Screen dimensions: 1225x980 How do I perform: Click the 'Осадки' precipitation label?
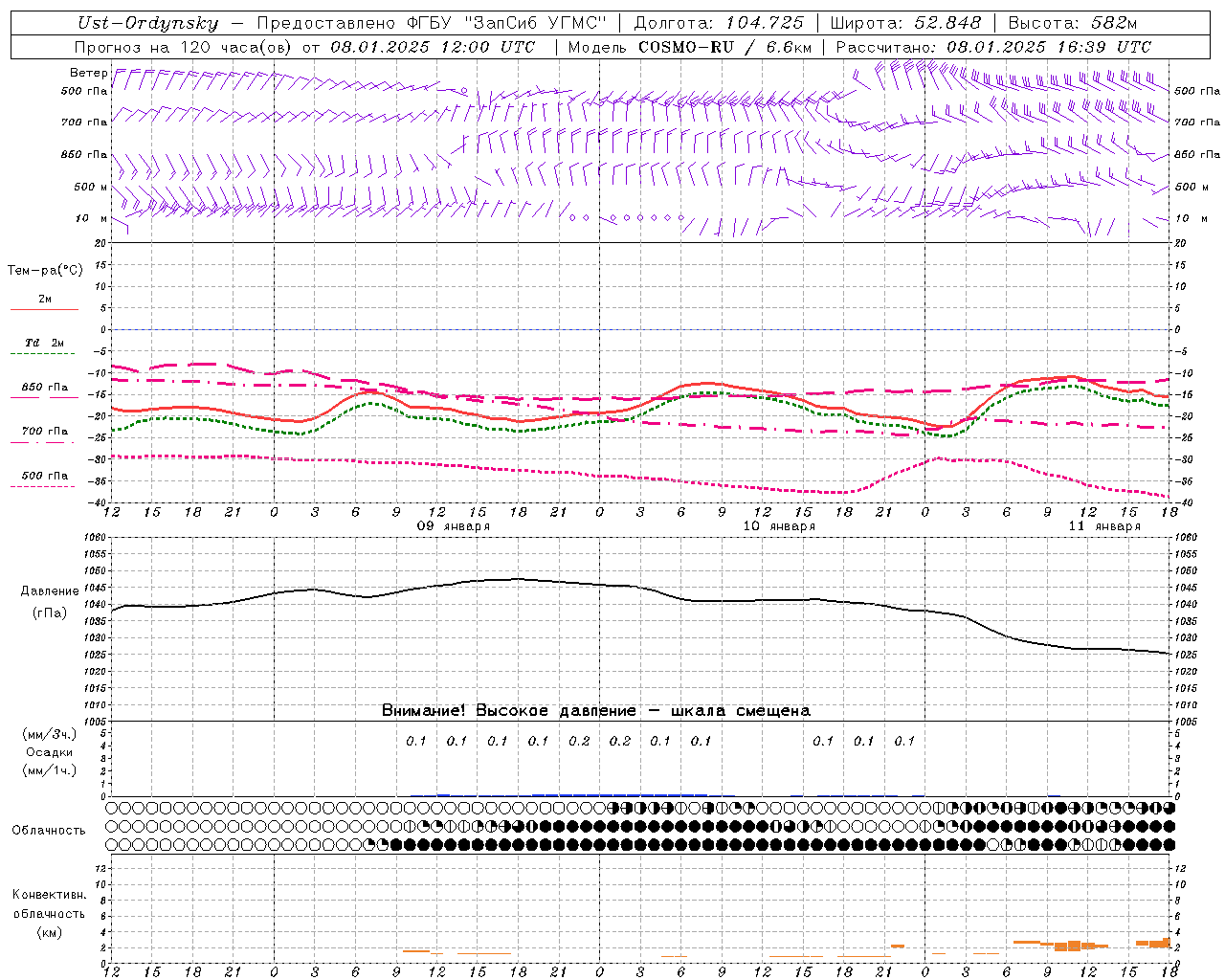[50, 752]
